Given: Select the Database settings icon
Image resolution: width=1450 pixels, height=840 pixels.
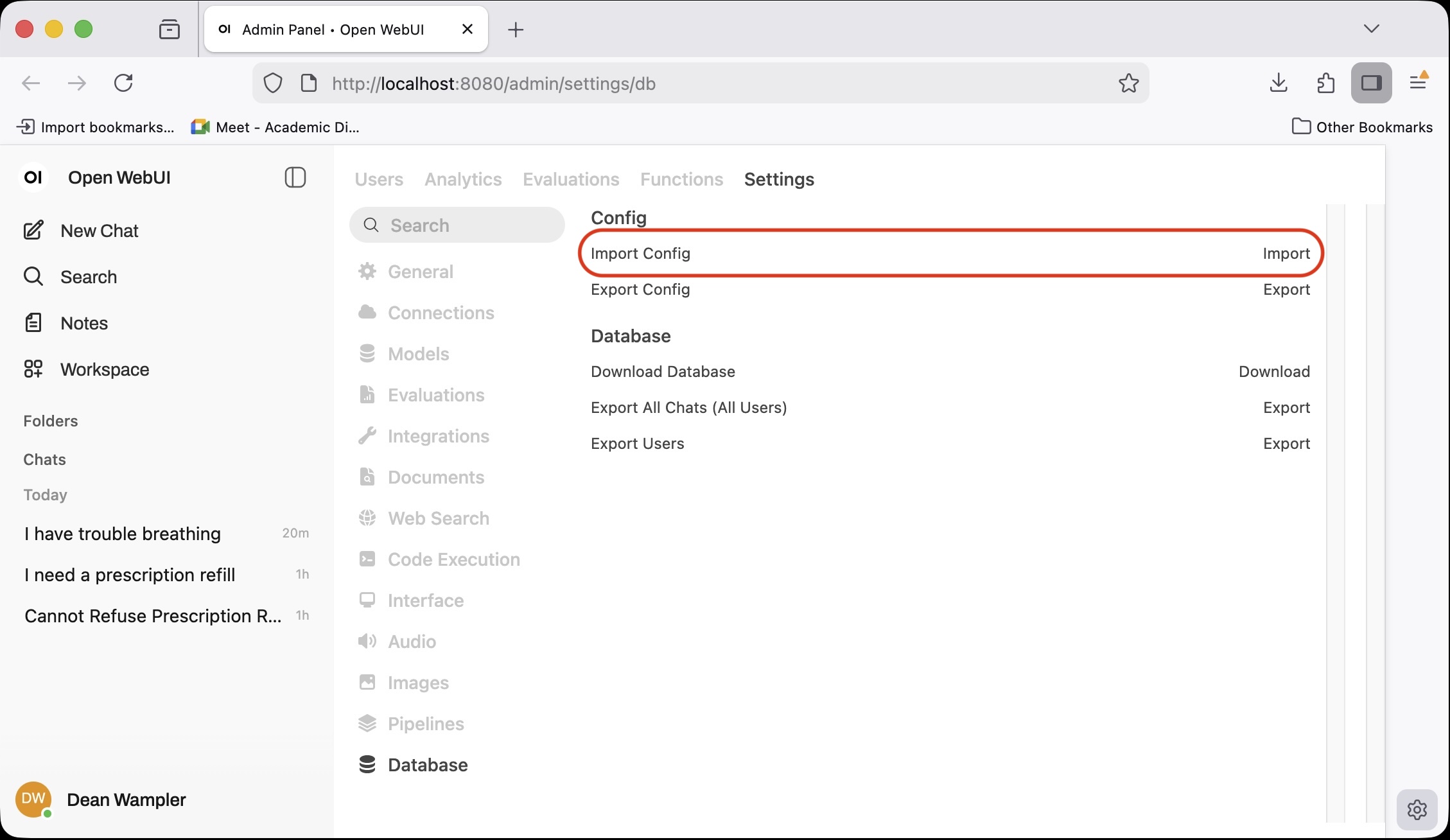Looking at the screenshot, I should tap(367, 764).
